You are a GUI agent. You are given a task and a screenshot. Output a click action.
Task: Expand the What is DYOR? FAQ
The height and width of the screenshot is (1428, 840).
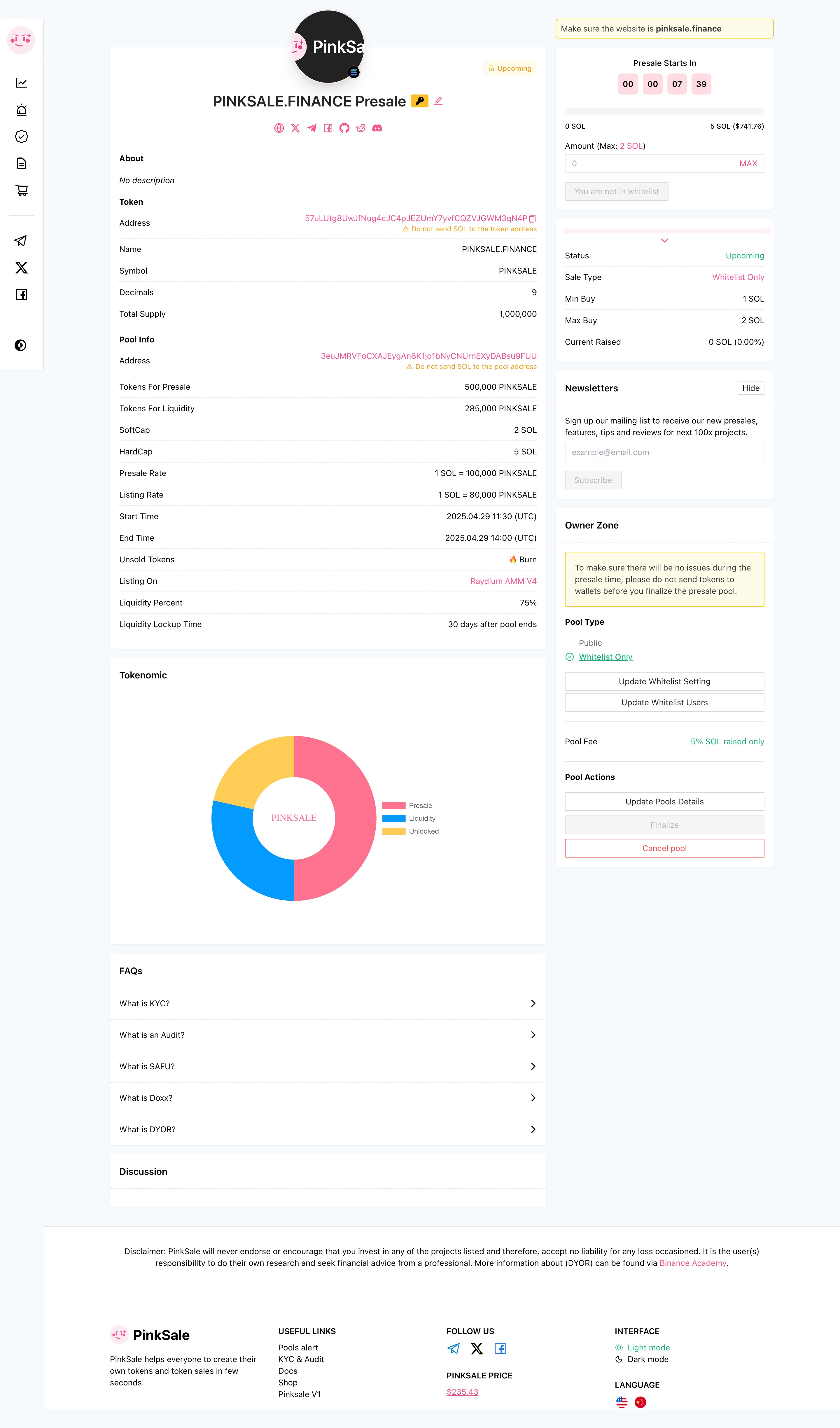tap(328, 1129)
